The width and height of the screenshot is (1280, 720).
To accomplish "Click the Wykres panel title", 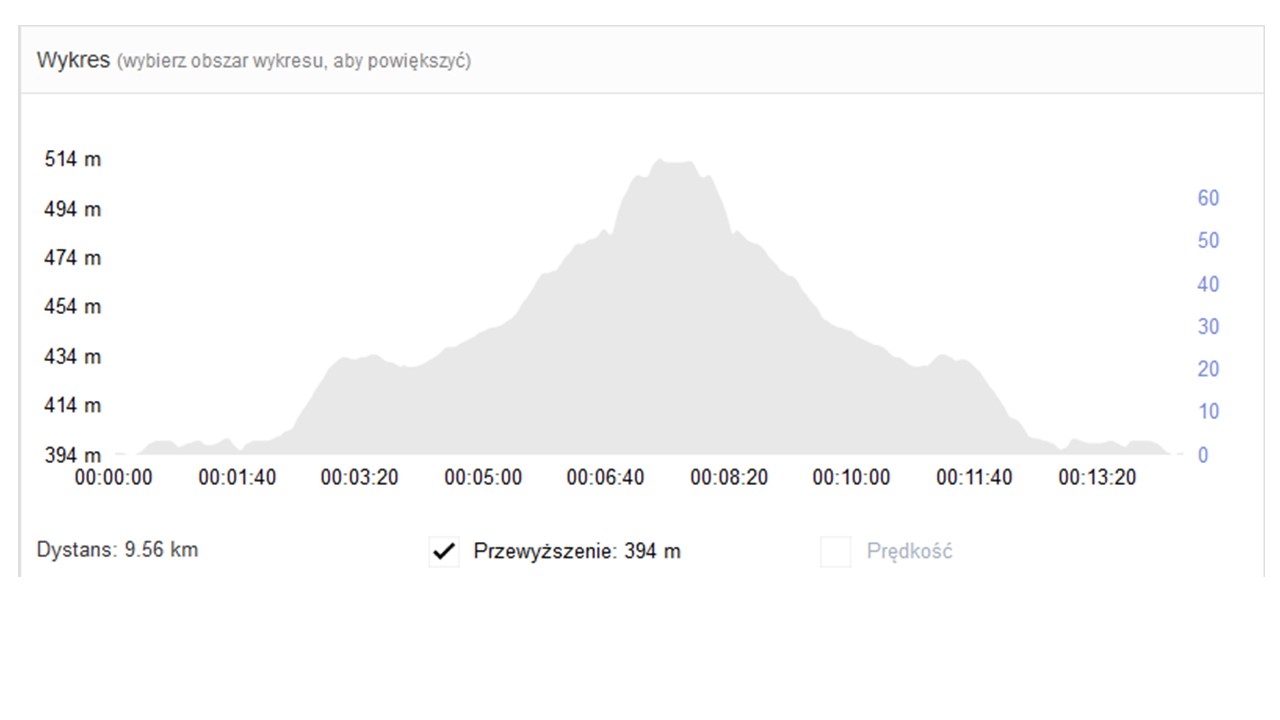I will pyautogui.click(x=73, y=60).
